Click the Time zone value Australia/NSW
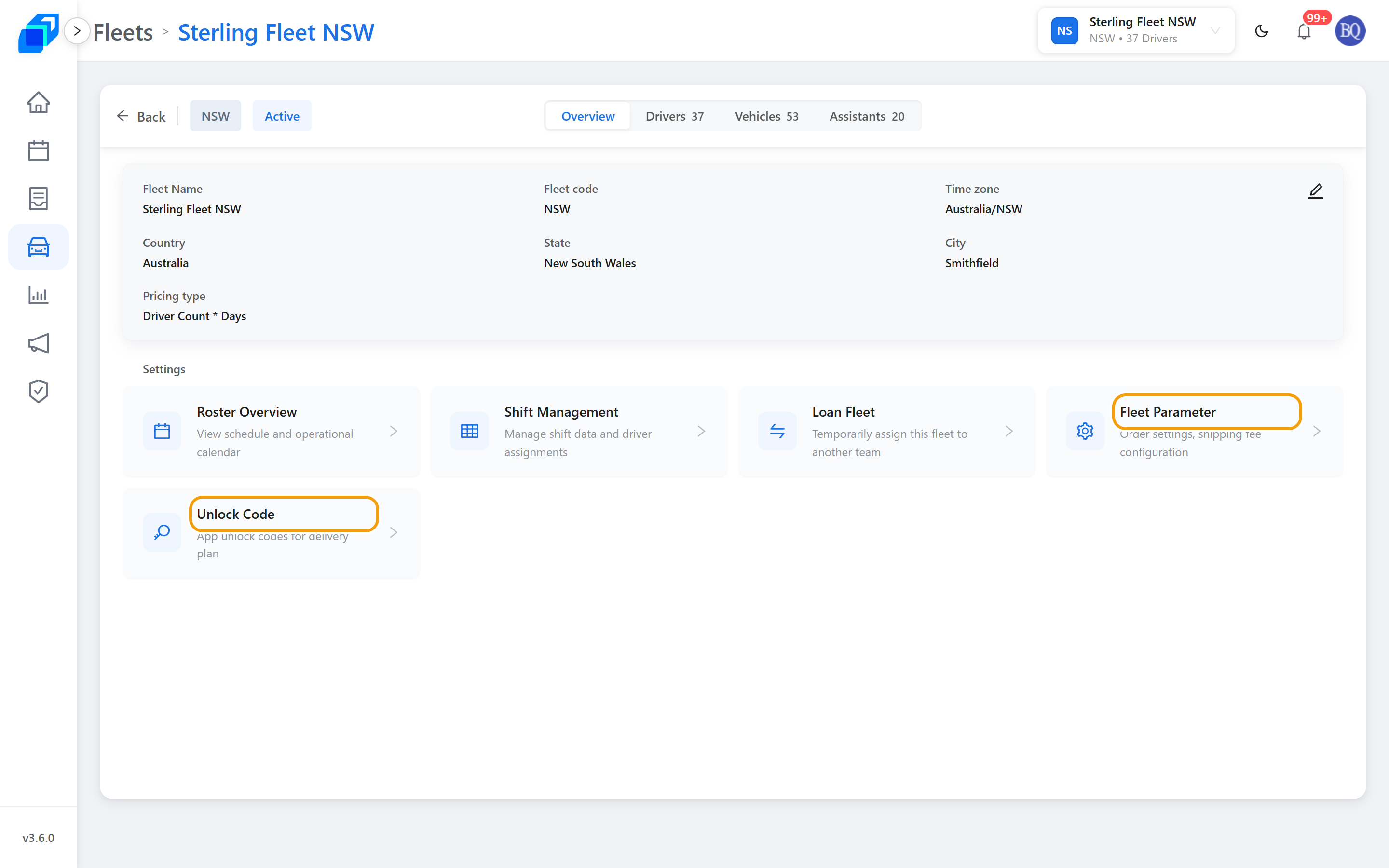The height and width of the screenshot is (868, 1389). 984,209
